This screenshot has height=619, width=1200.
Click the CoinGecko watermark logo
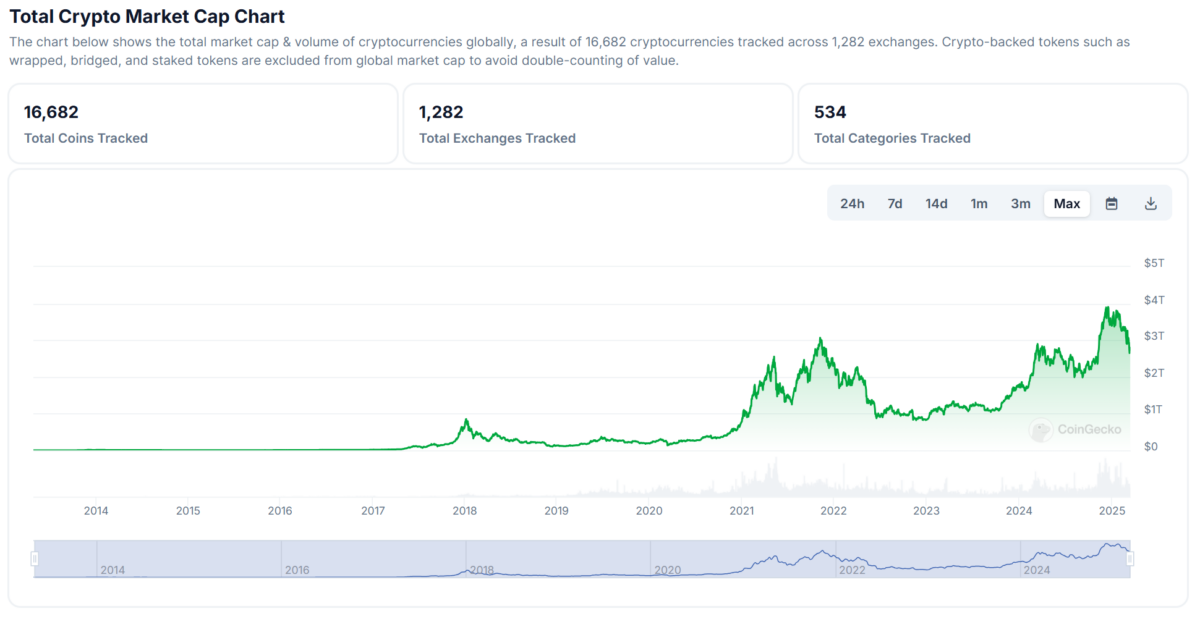pyautogui.click(x=1075, y=430)
